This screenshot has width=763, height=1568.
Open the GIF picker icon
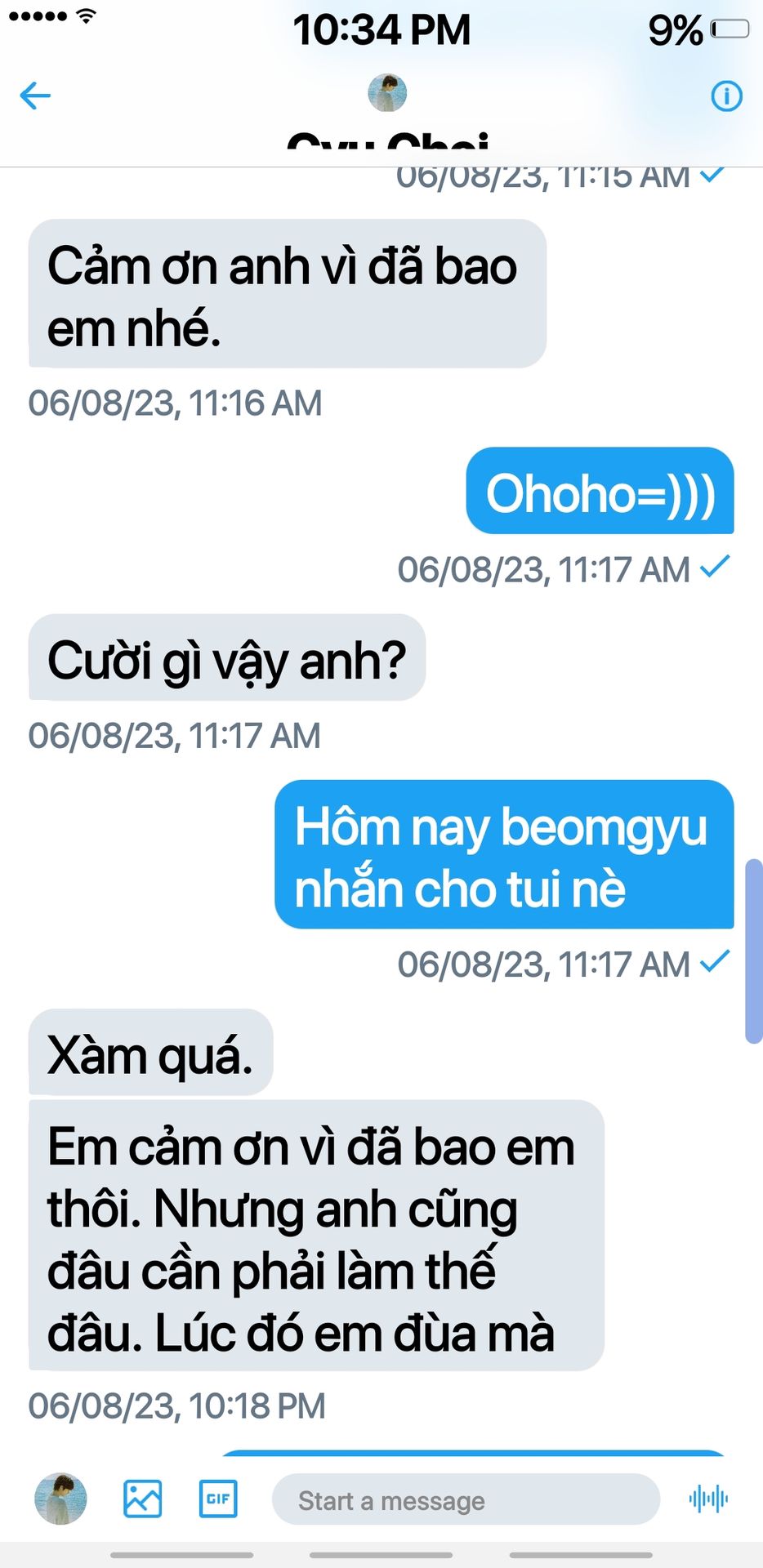click(x=218, y=1499)
